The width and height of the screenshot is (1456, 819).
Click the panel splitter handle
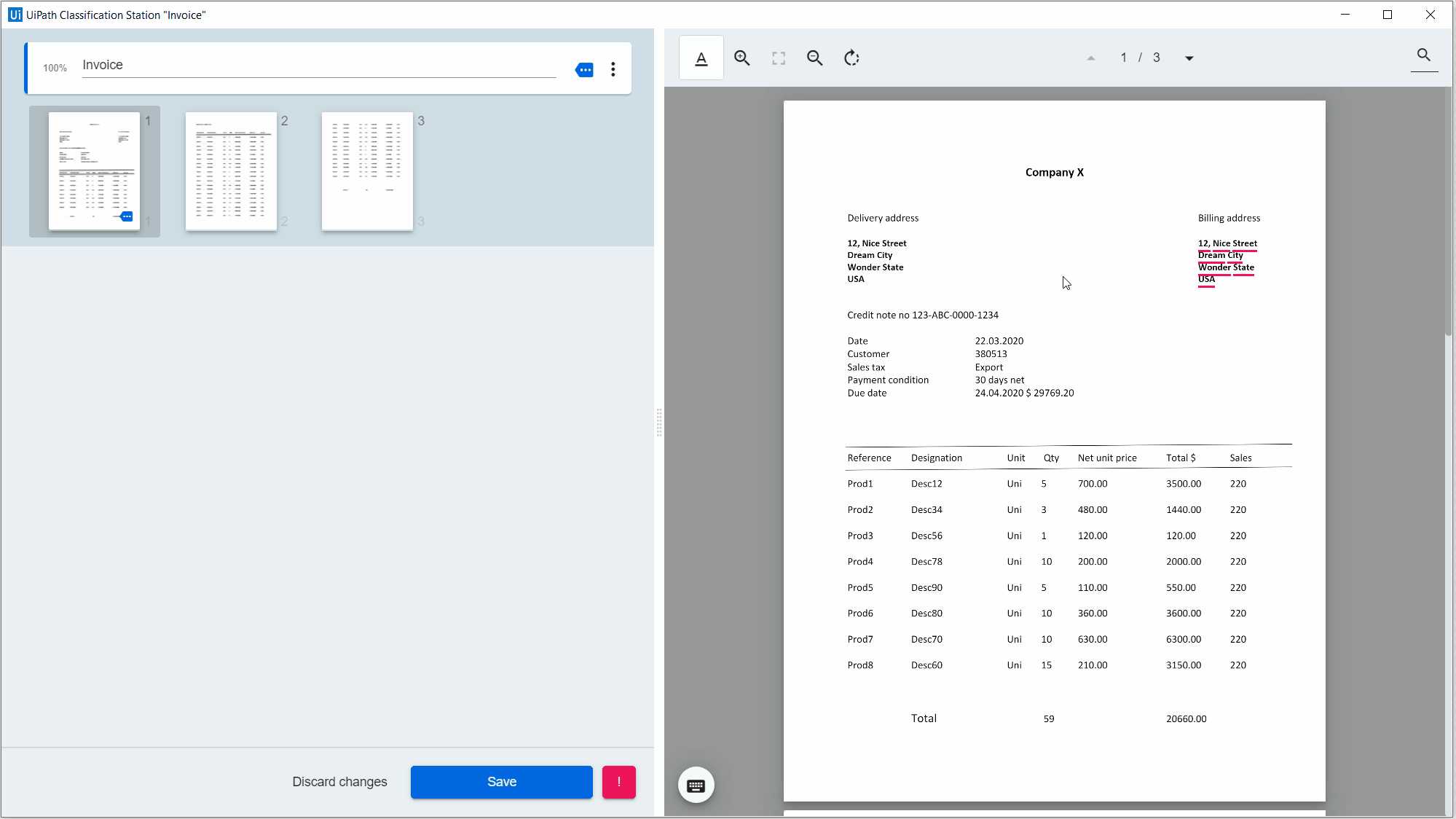click(659, 423)
